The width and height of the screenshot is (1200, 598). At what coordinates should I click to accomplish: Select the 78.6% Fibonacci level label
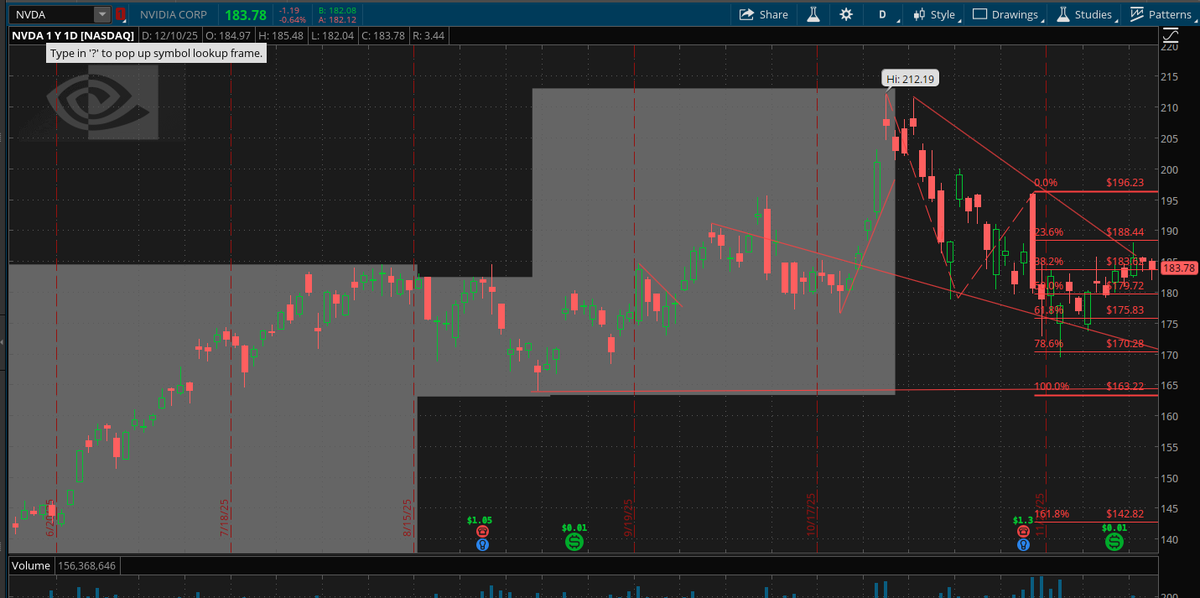(1048, 343)
